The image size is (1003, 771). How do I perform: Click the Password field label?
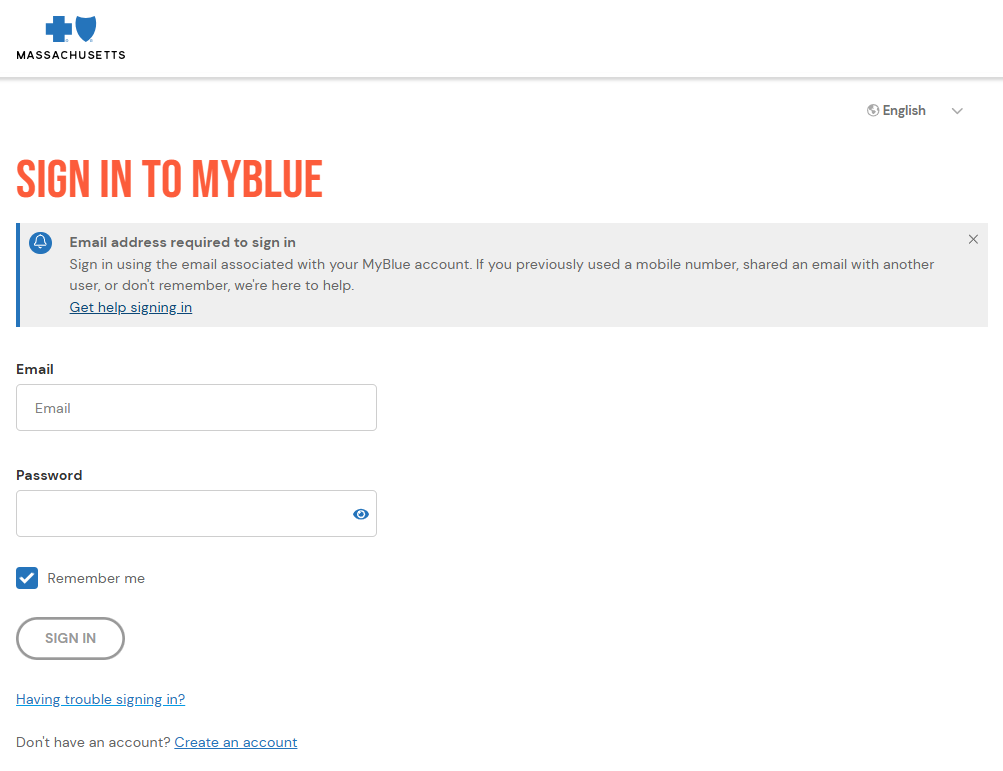pos(49,475)
